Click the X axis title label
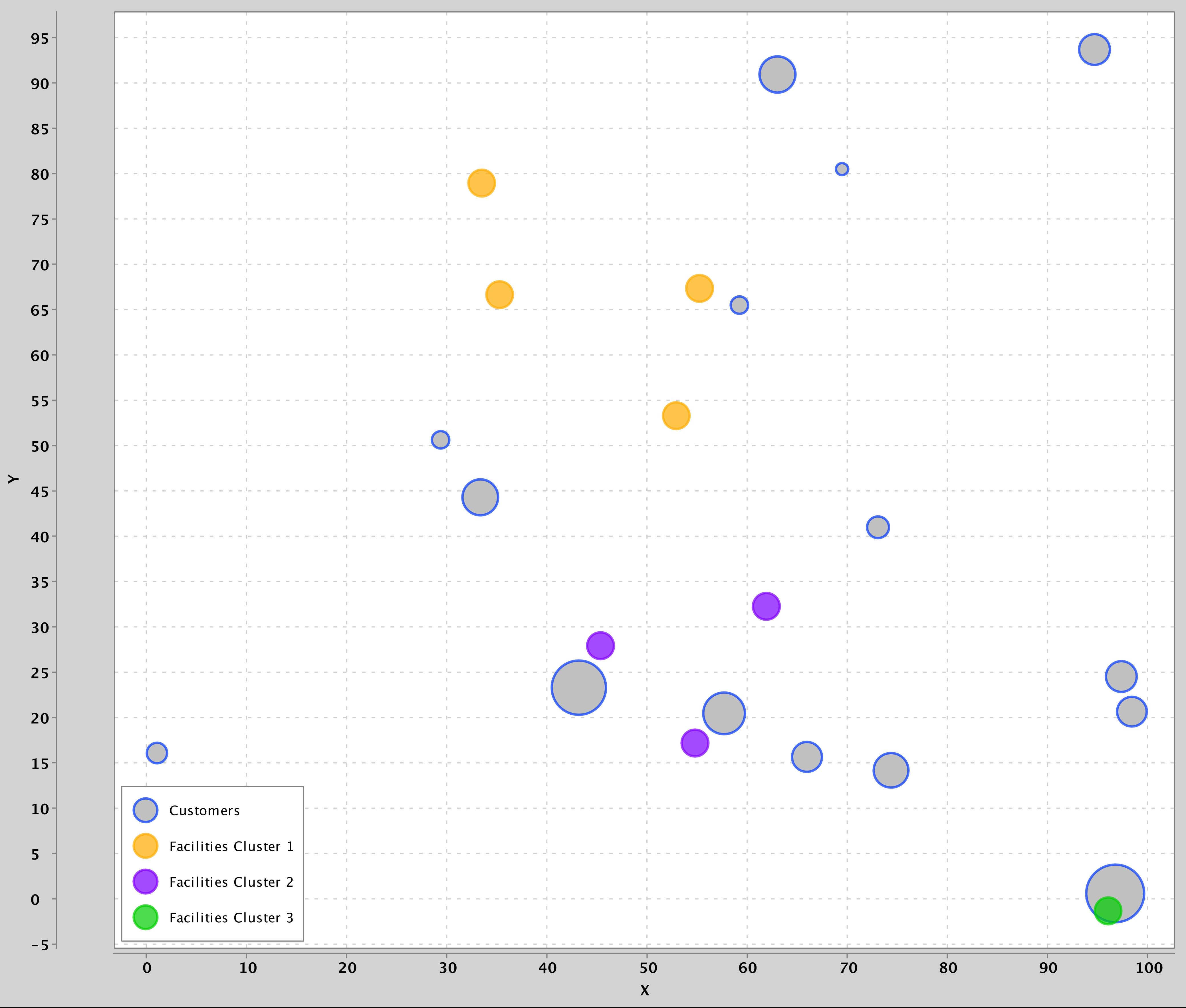Screen dimensions: 1186x1008 [x=644, y=990]
